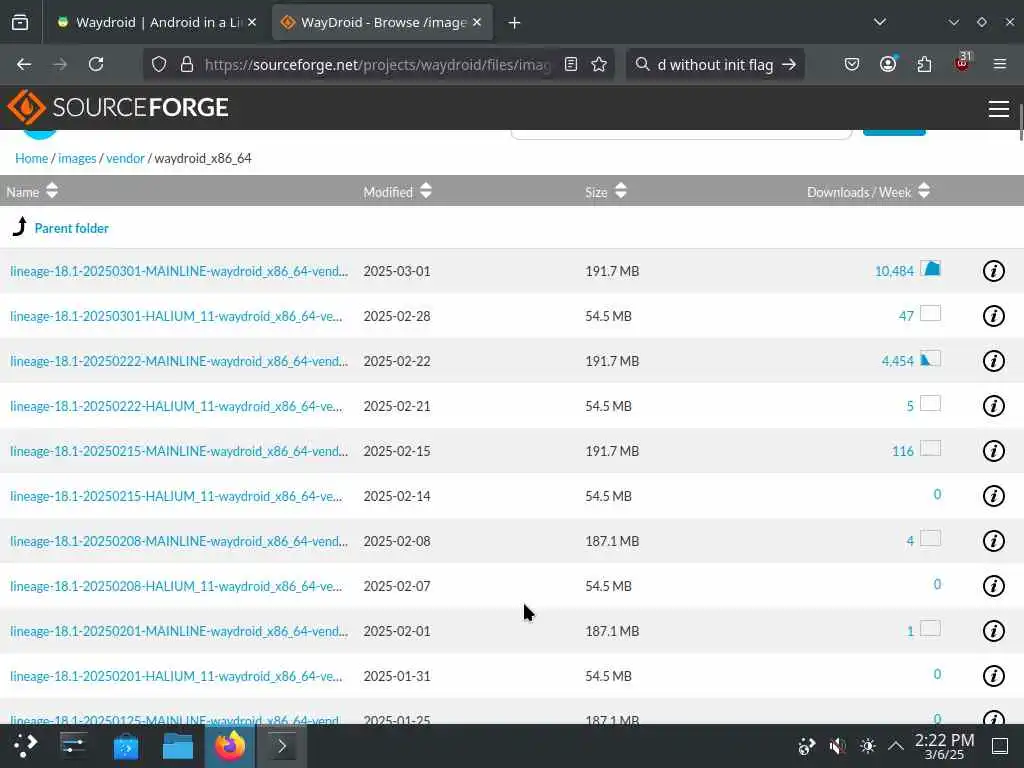The width and height of the screenshot is (1024, 768).
Task: Switch to Waydroid Android in a Linux tab
Action: click(x=157, y=23)
